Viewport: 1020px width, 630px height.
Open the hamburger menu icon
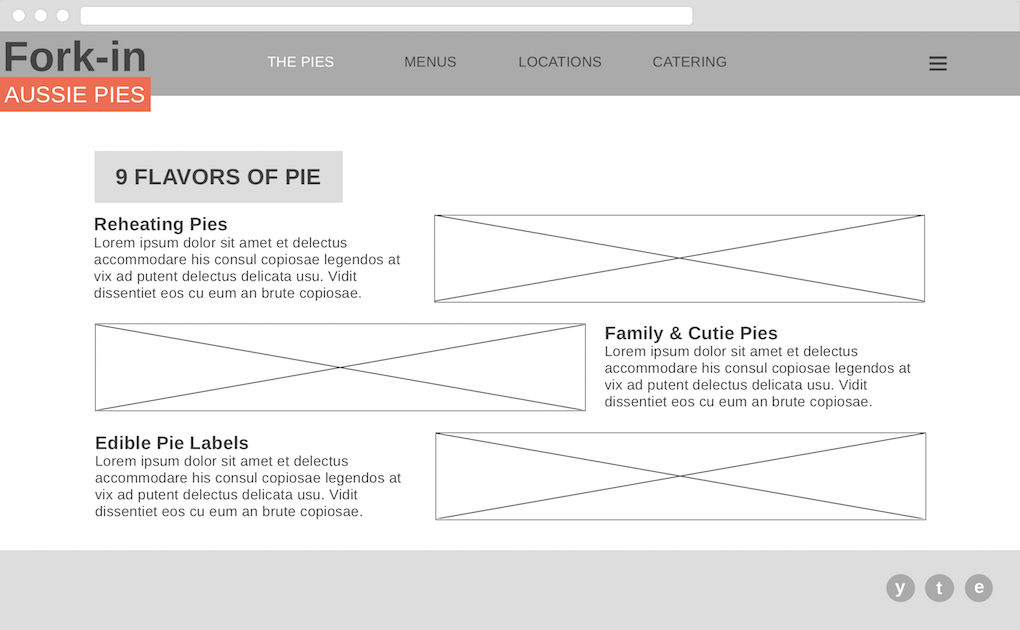click(x=937, y=63)
